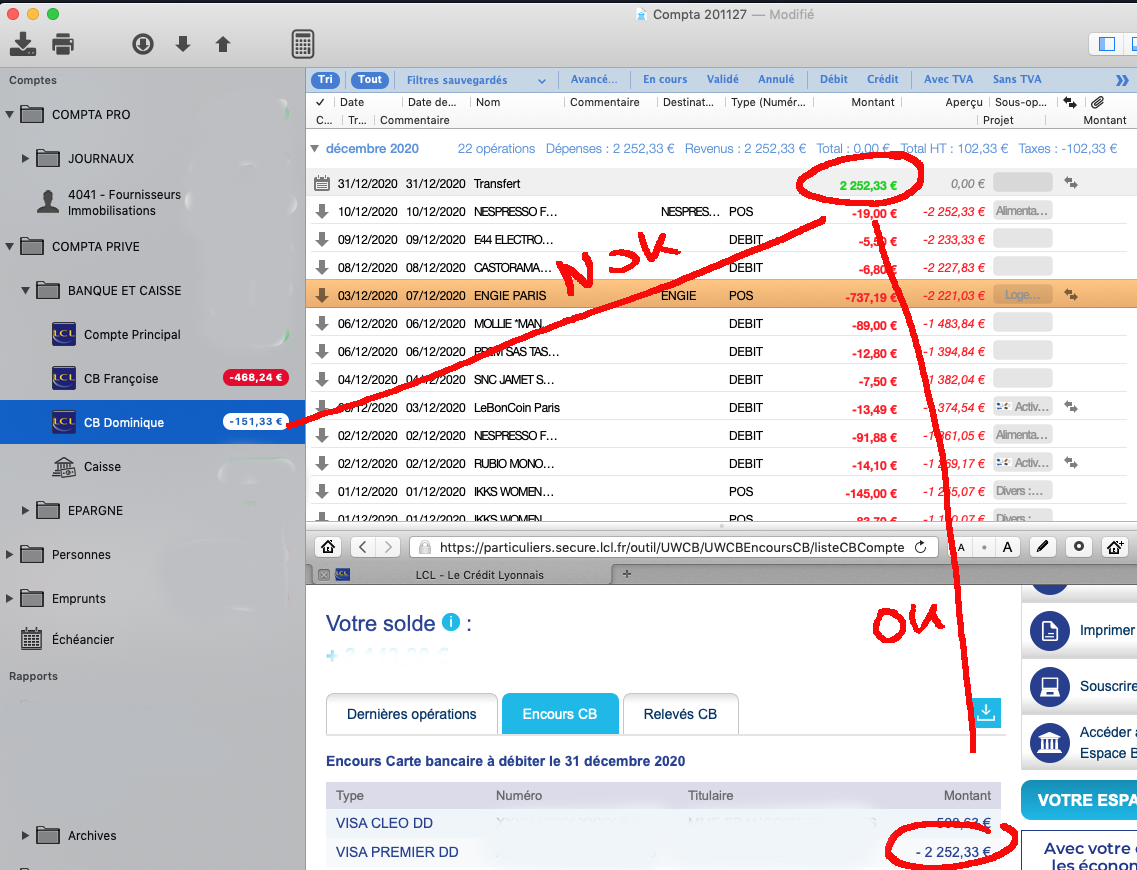
Task: Collapse the décembre 2020 group
Action: point(315,149)
